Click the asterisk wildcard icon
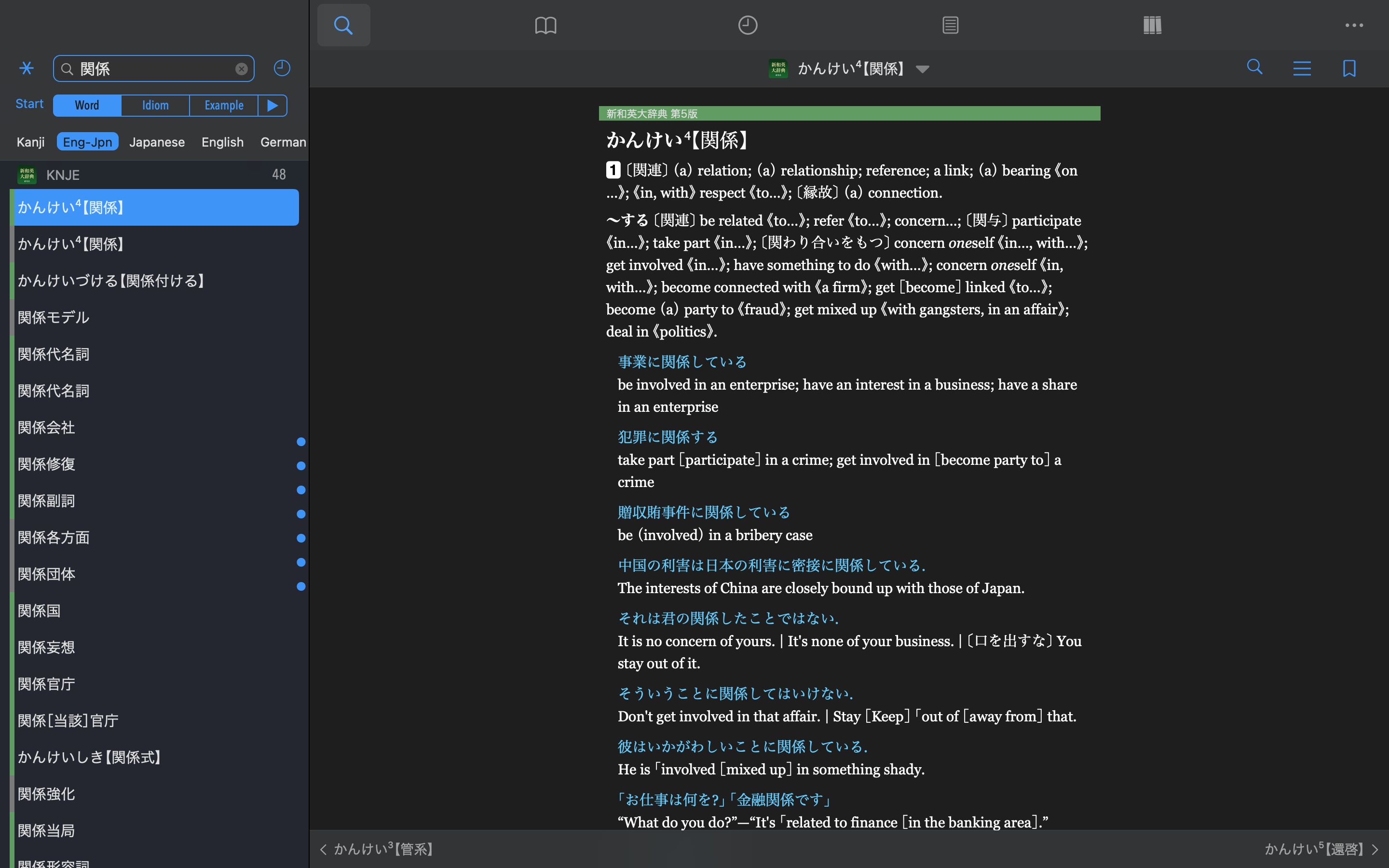 27,68
